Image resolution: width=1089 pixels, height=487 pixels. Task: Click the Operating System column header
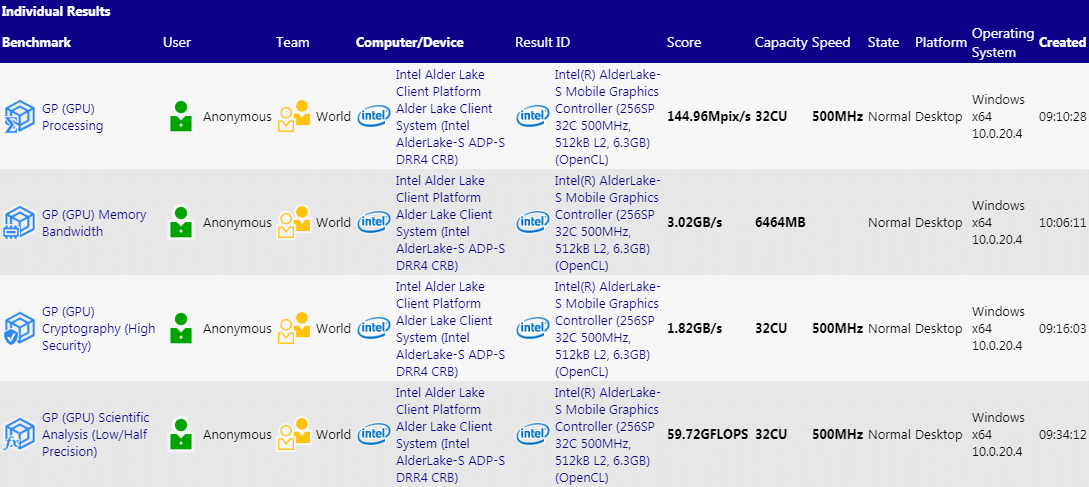pyautogui.click(x=1003, y=42)
